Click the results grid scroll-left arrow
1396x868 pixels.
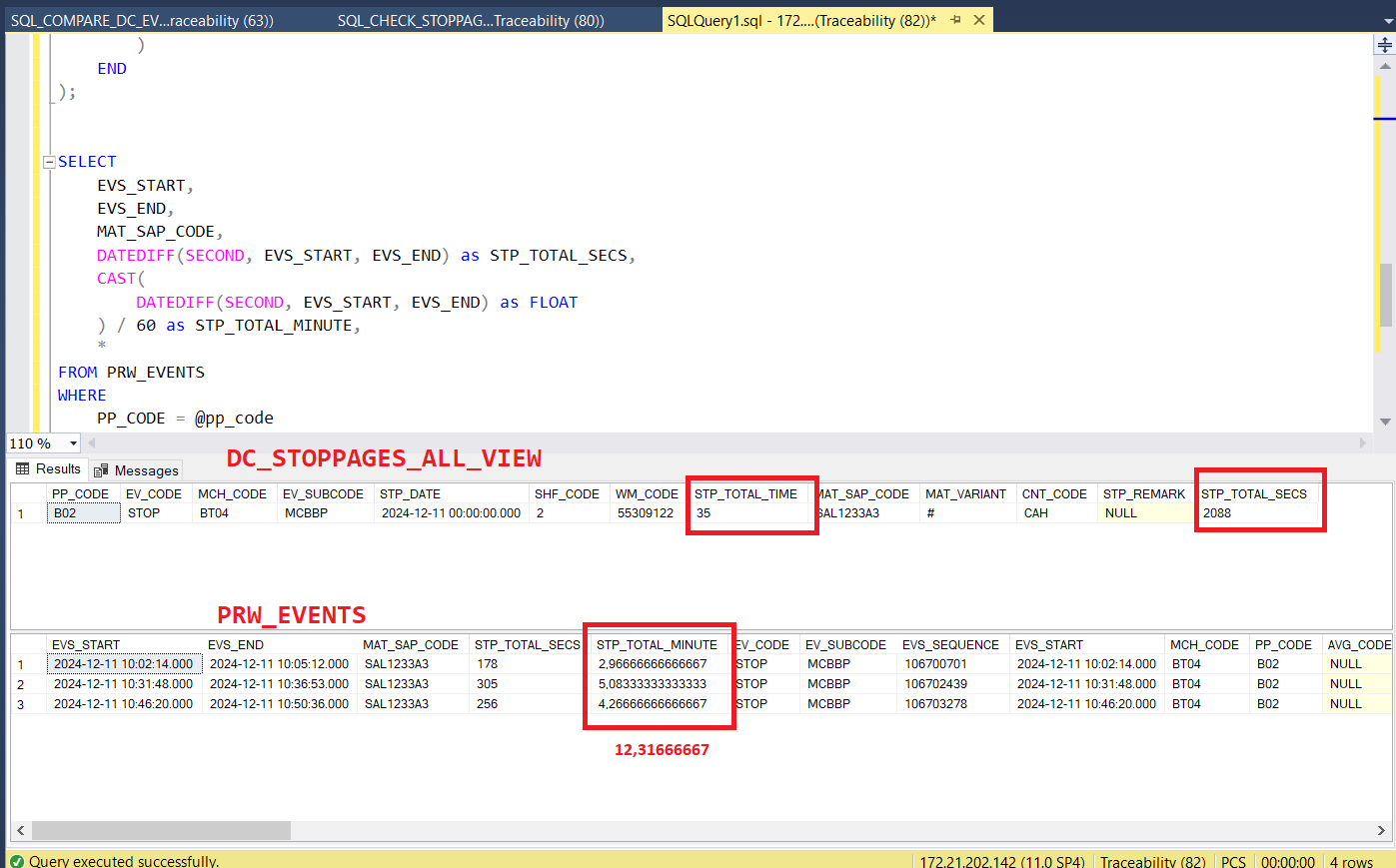[x=20, y=831]
